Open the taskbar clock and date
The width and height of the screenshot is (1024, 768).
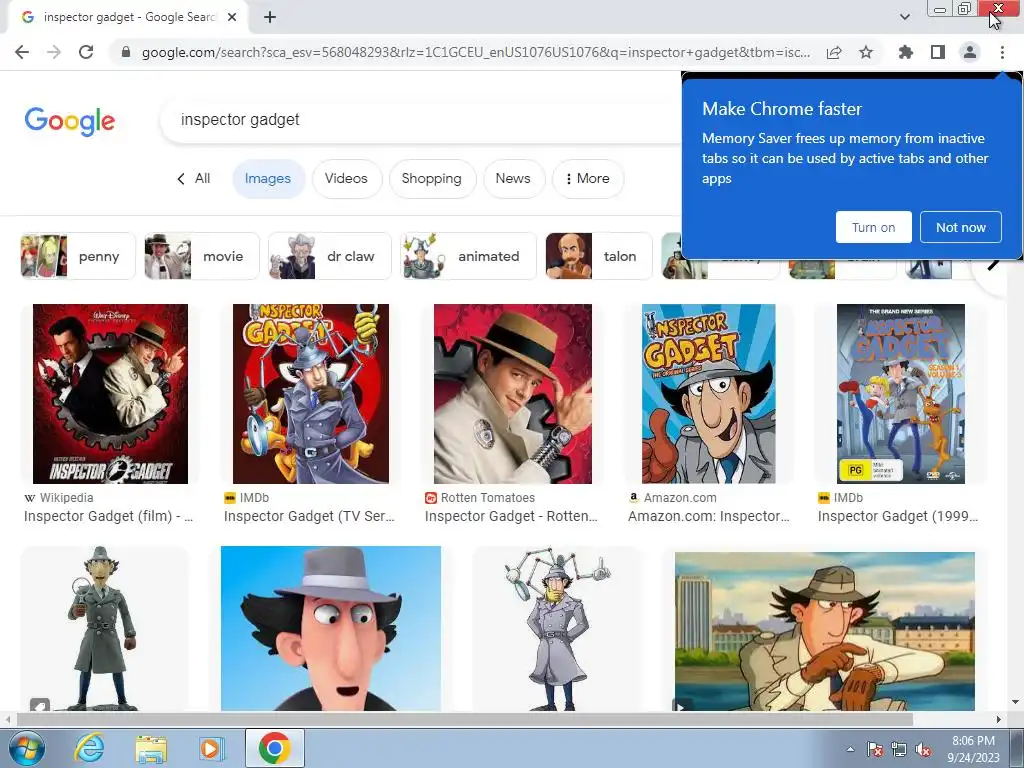click(x=973, y=749)
